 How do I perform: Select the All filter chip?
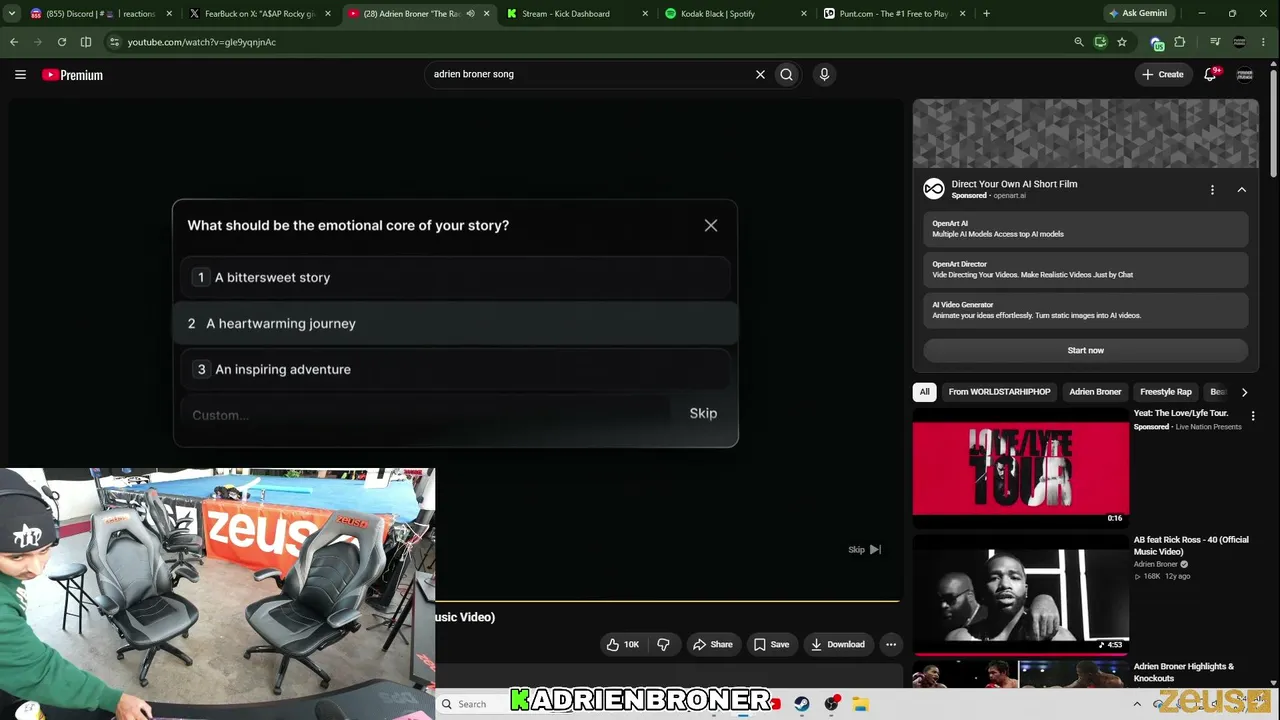[x=924, y=392]
